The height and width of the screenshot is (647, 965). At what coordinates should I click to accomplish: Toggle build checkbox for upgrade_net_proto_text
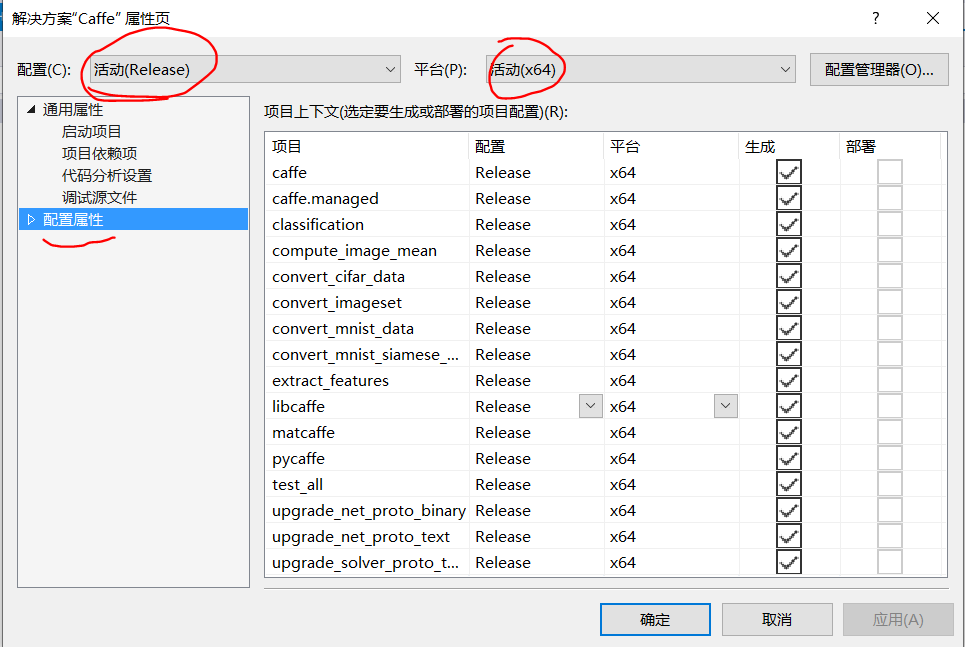coord(789,536)
